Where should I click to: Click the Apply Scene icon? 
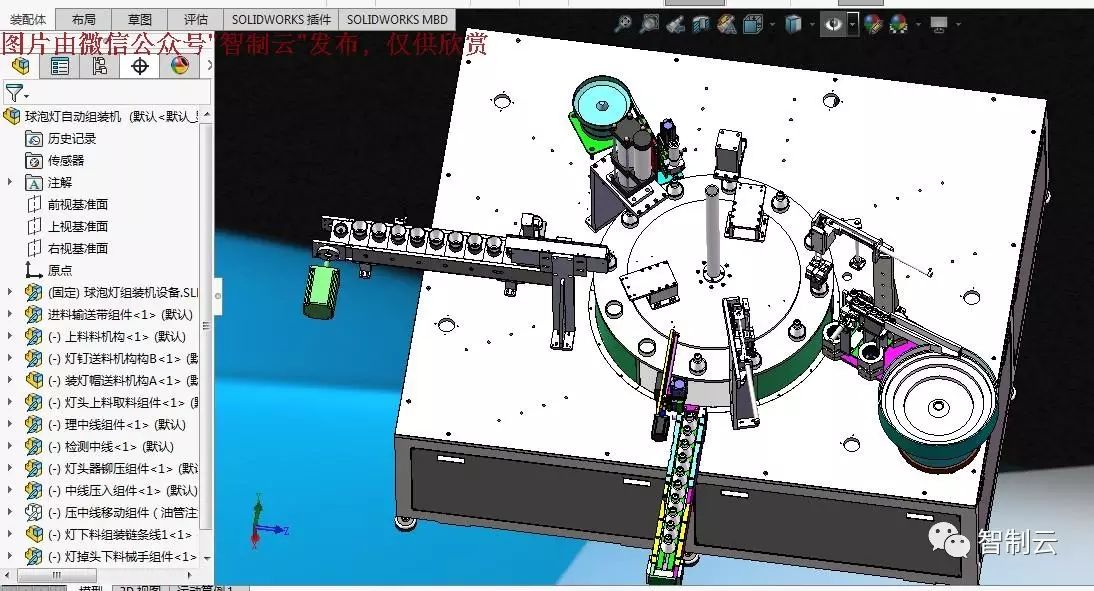899,24
